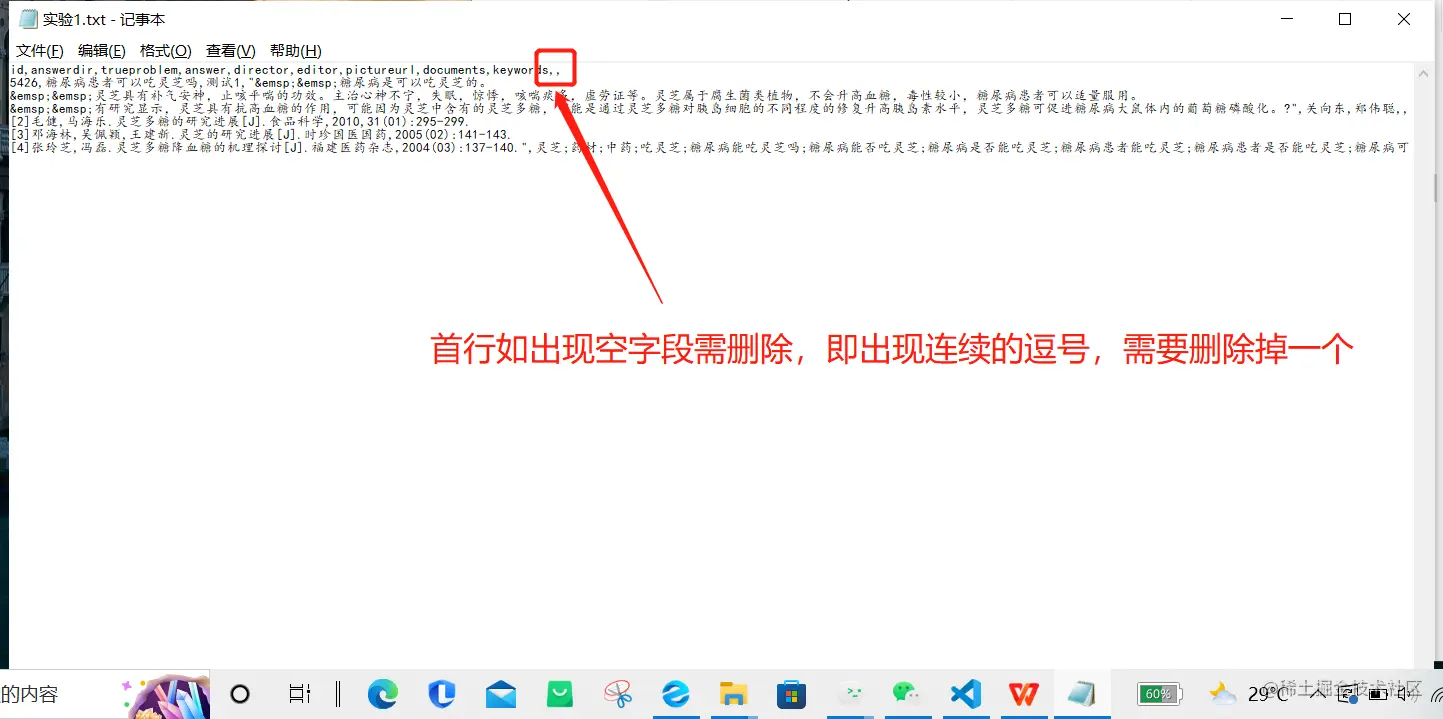1443x719 pixels.
Task: Click the 60% battery level indicator
Action: (1160, 694)
